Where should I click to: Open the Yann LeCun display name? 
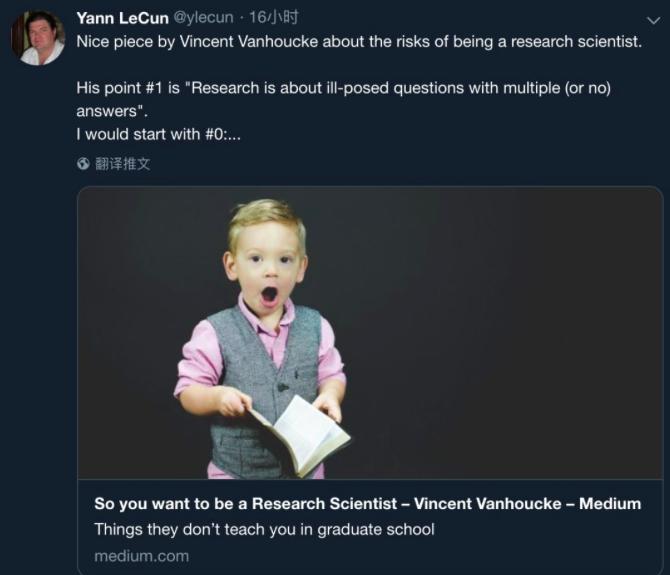pos(122,17)
